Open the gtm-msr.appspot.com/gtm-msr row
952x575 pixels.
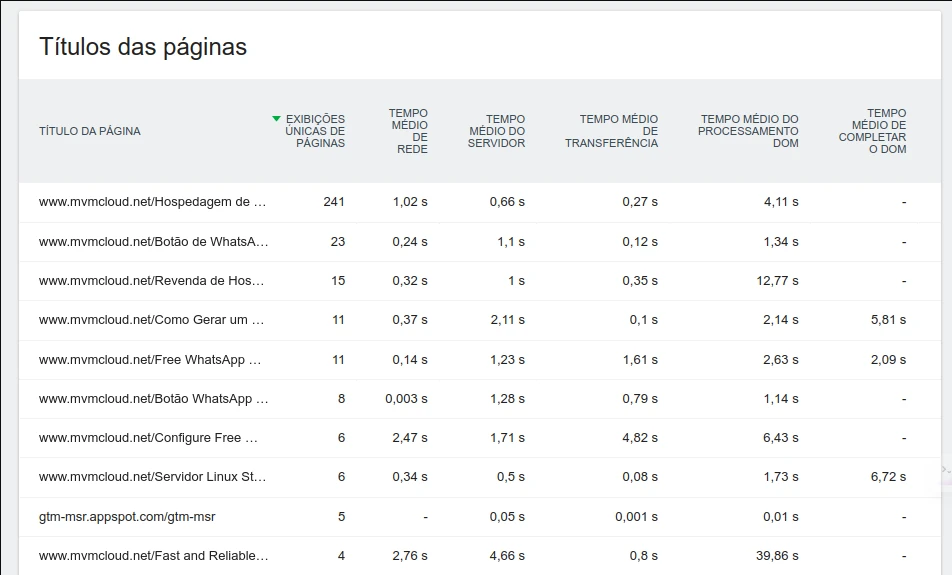pyautogui.click(x=127, y=517)
